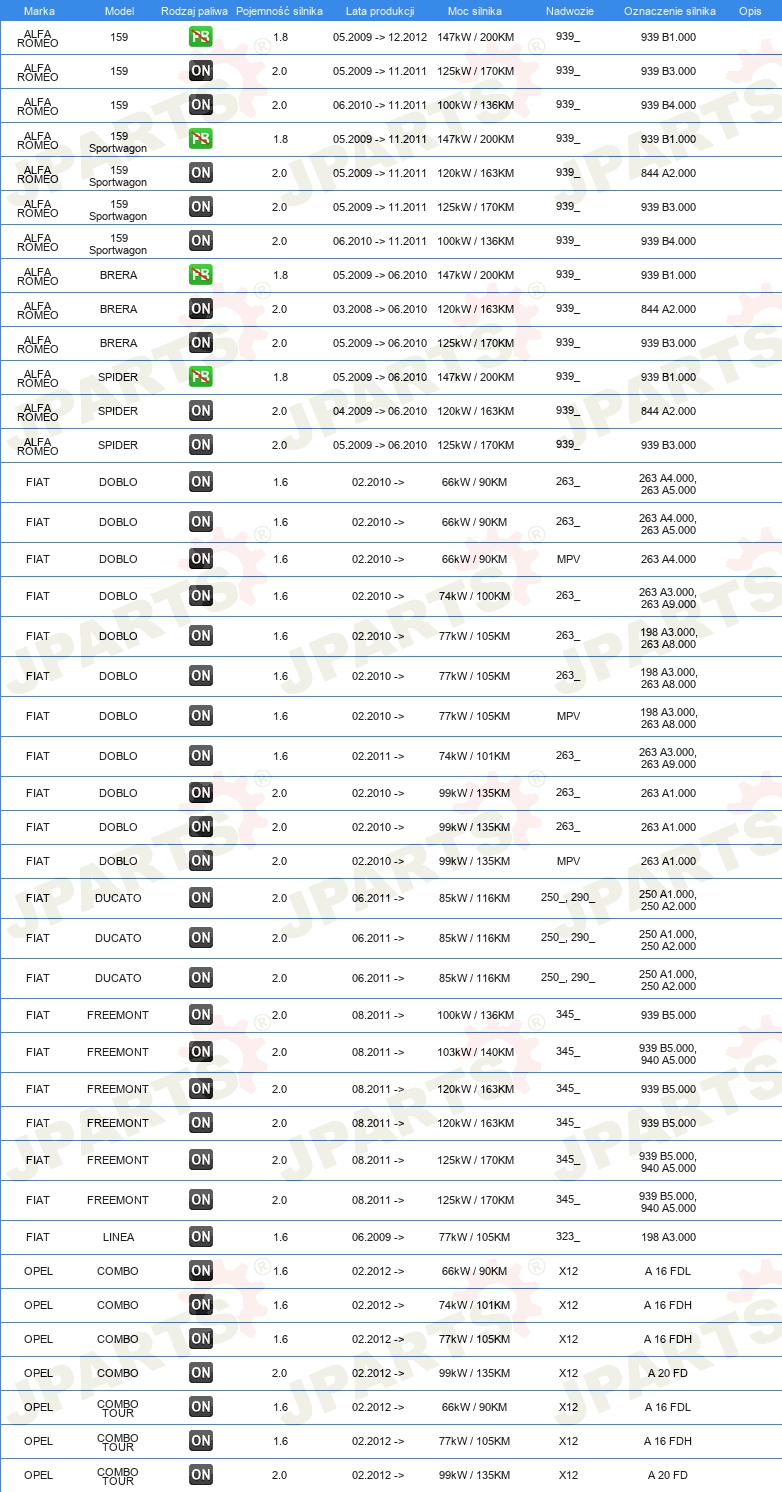The image size is (782, 1492).
Task: Select the date range 05.2009 -> 12.2012
Action: tap(379, 37)
